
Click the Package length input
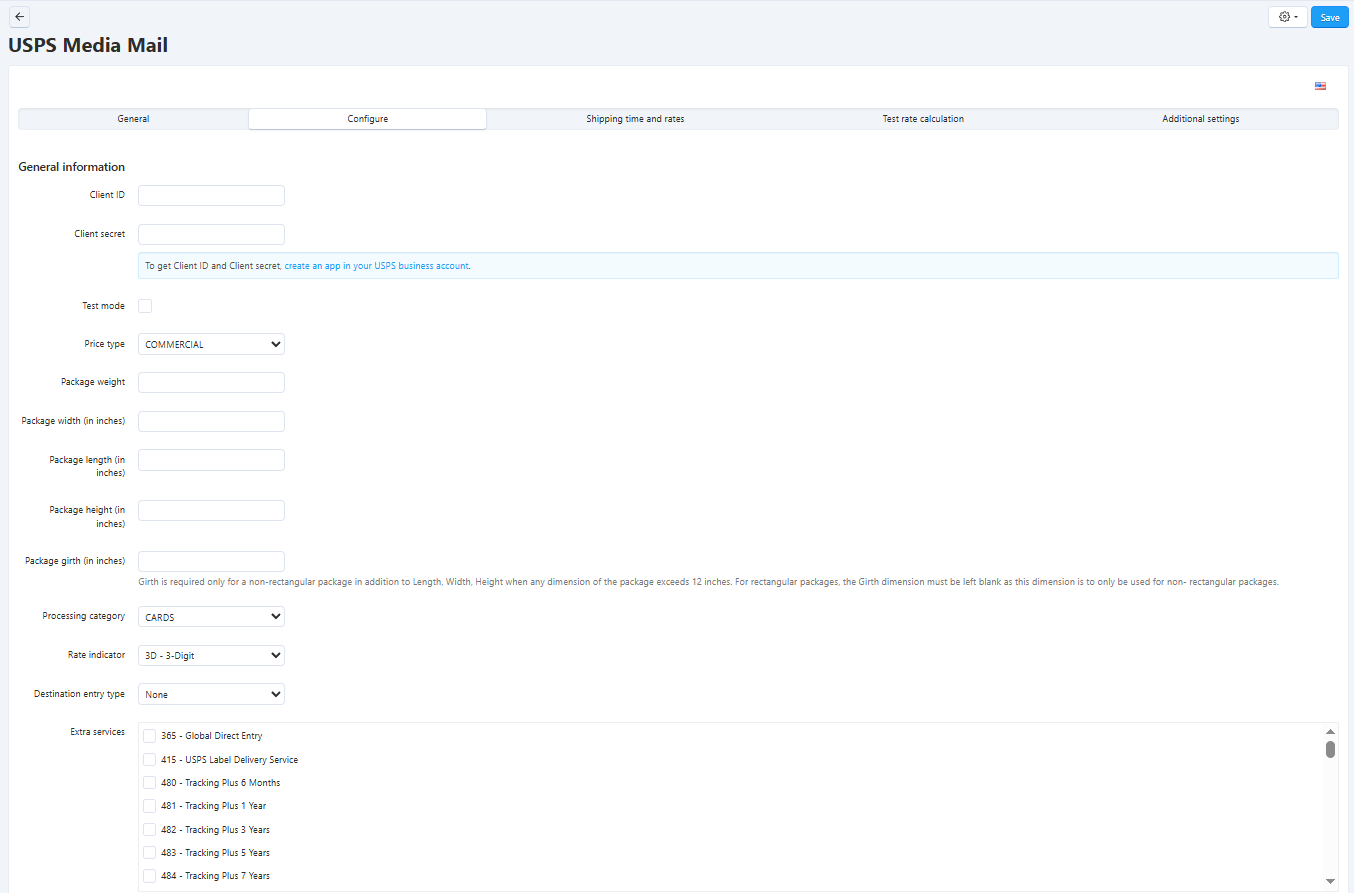211,460
